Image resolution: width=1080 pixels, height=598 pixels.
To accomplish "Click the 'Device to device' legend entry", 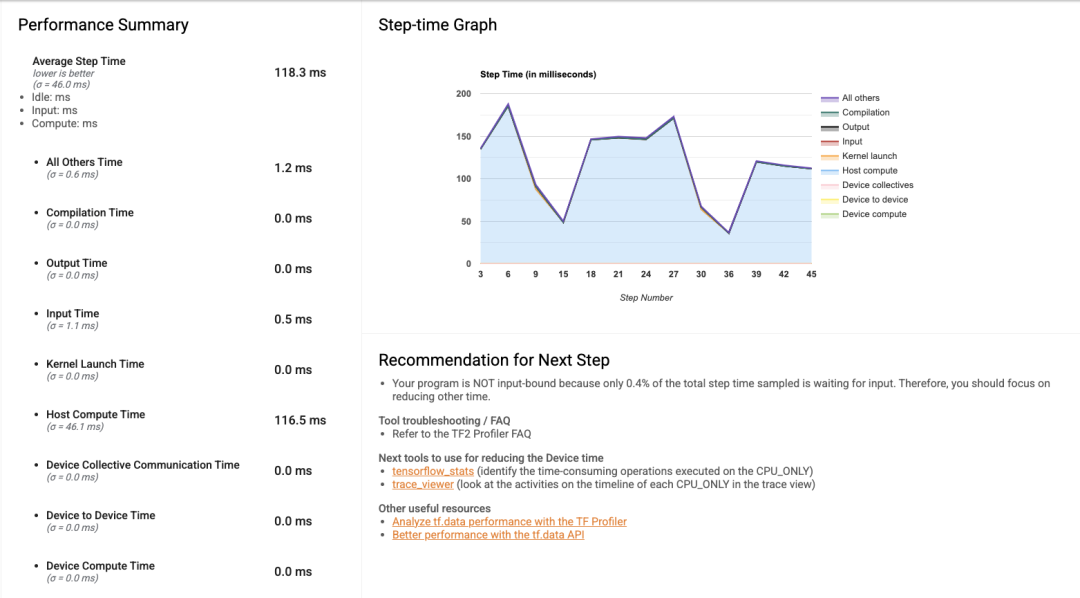I will coord(874,200).
